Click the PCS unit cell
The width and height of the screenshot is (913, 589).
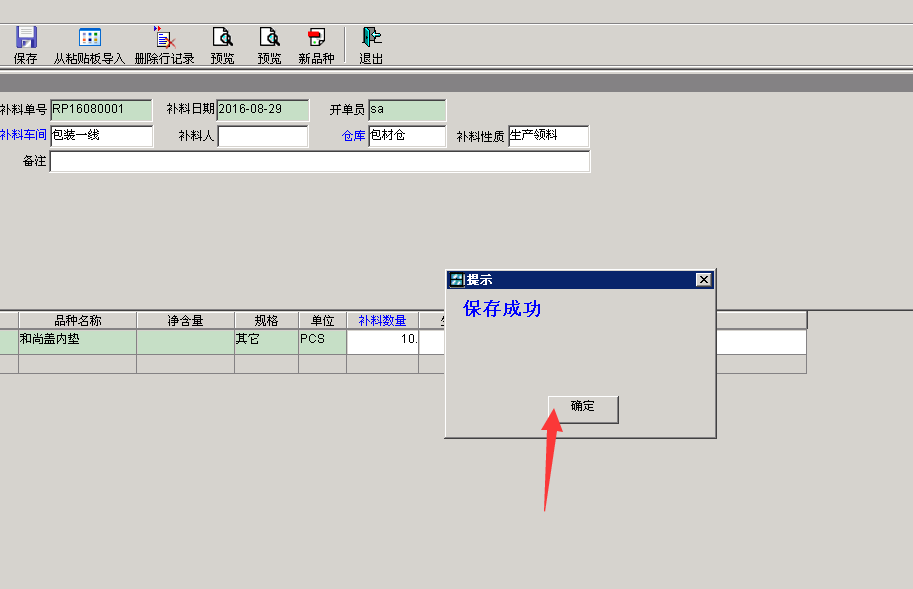click(322, 342)
